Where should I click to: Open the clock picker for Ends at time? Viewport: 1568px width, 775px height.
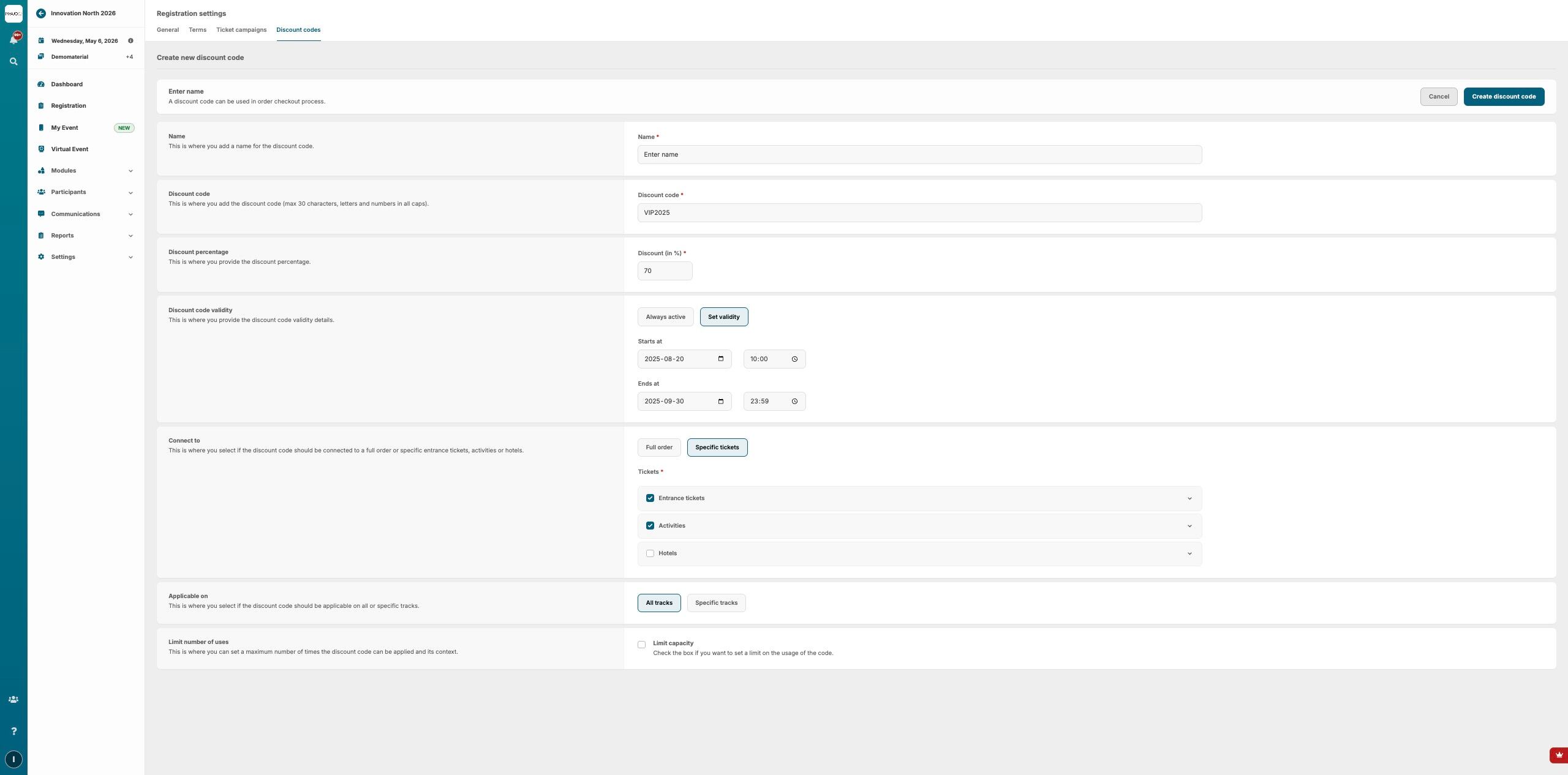coord(794,402)
